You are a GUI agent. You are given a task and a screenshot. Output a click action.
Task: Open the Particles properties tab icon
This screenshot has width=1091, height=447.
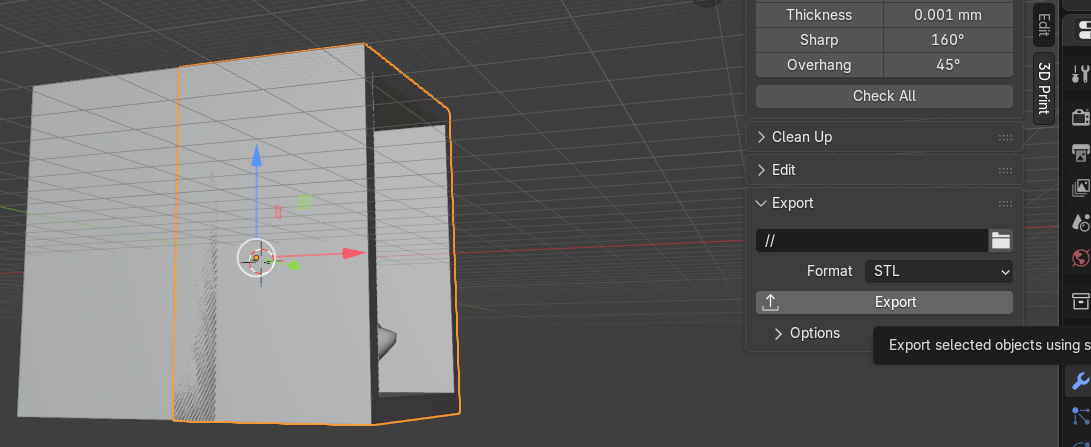click(1080, 416)
